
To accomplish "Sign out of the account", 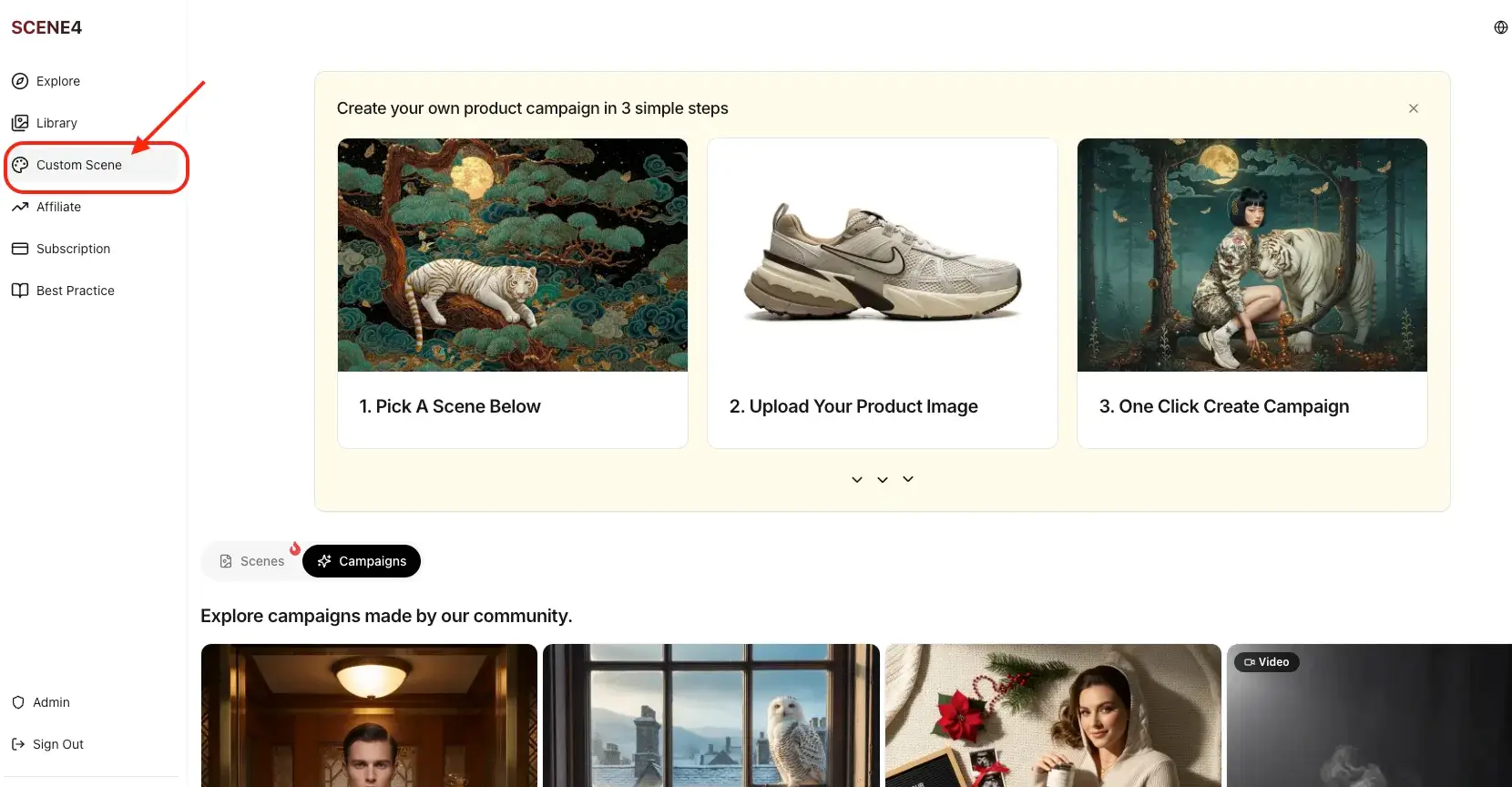I will click(56, 743).
